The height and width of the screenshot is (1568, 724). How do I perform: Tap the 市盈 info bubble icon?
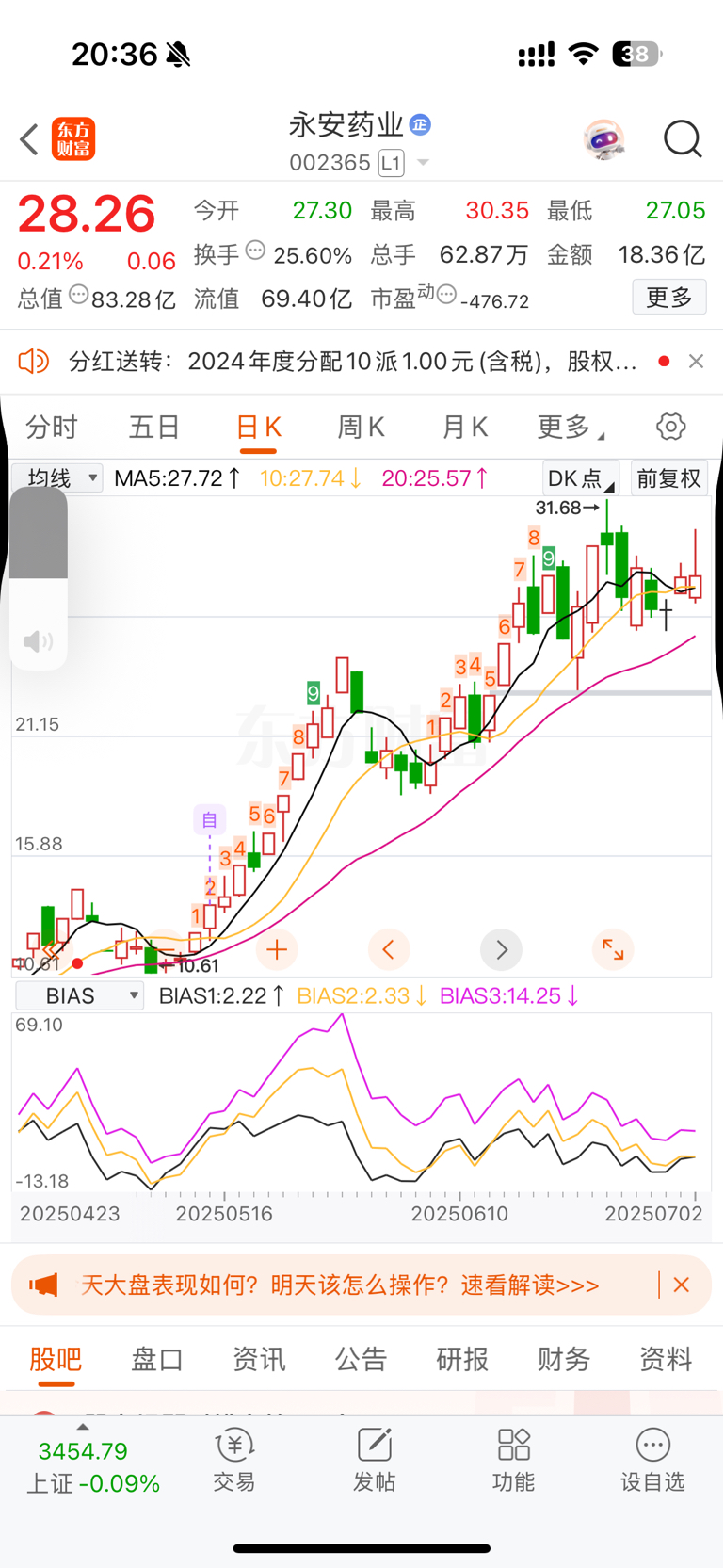pos(446,295)
